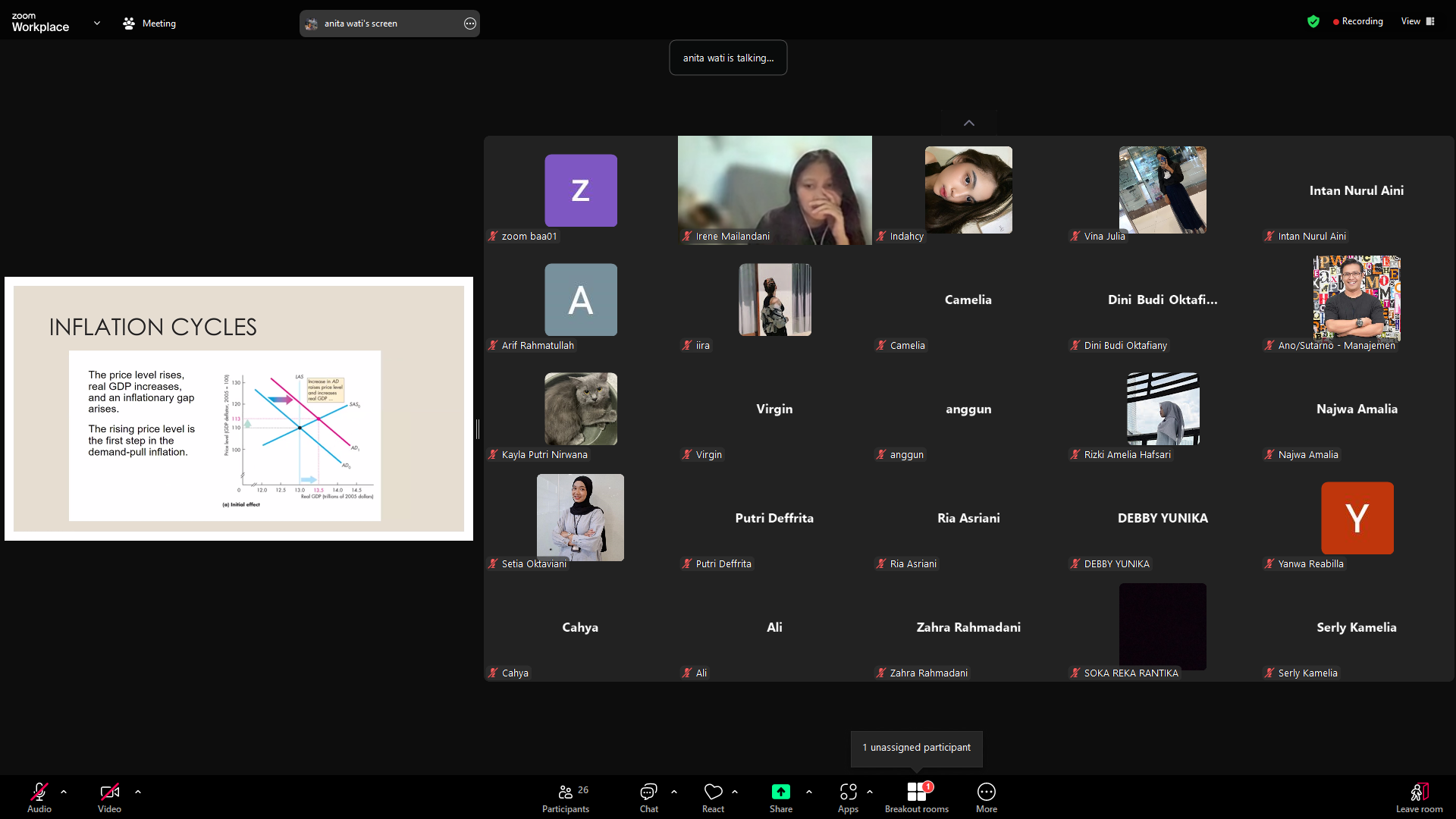Click the Leave room button
This screenshot has width=1456, height=819.
coord(1420,797)
